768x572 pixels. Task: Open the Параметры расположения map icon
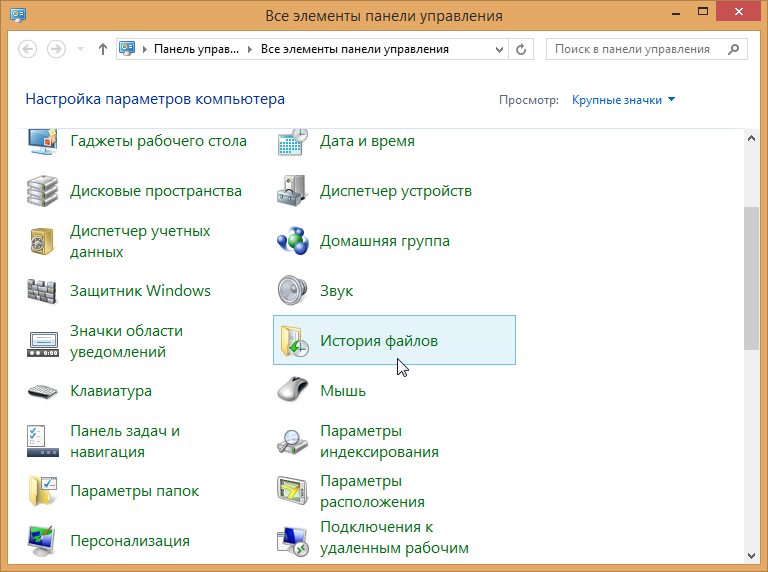tap(293, 491)
